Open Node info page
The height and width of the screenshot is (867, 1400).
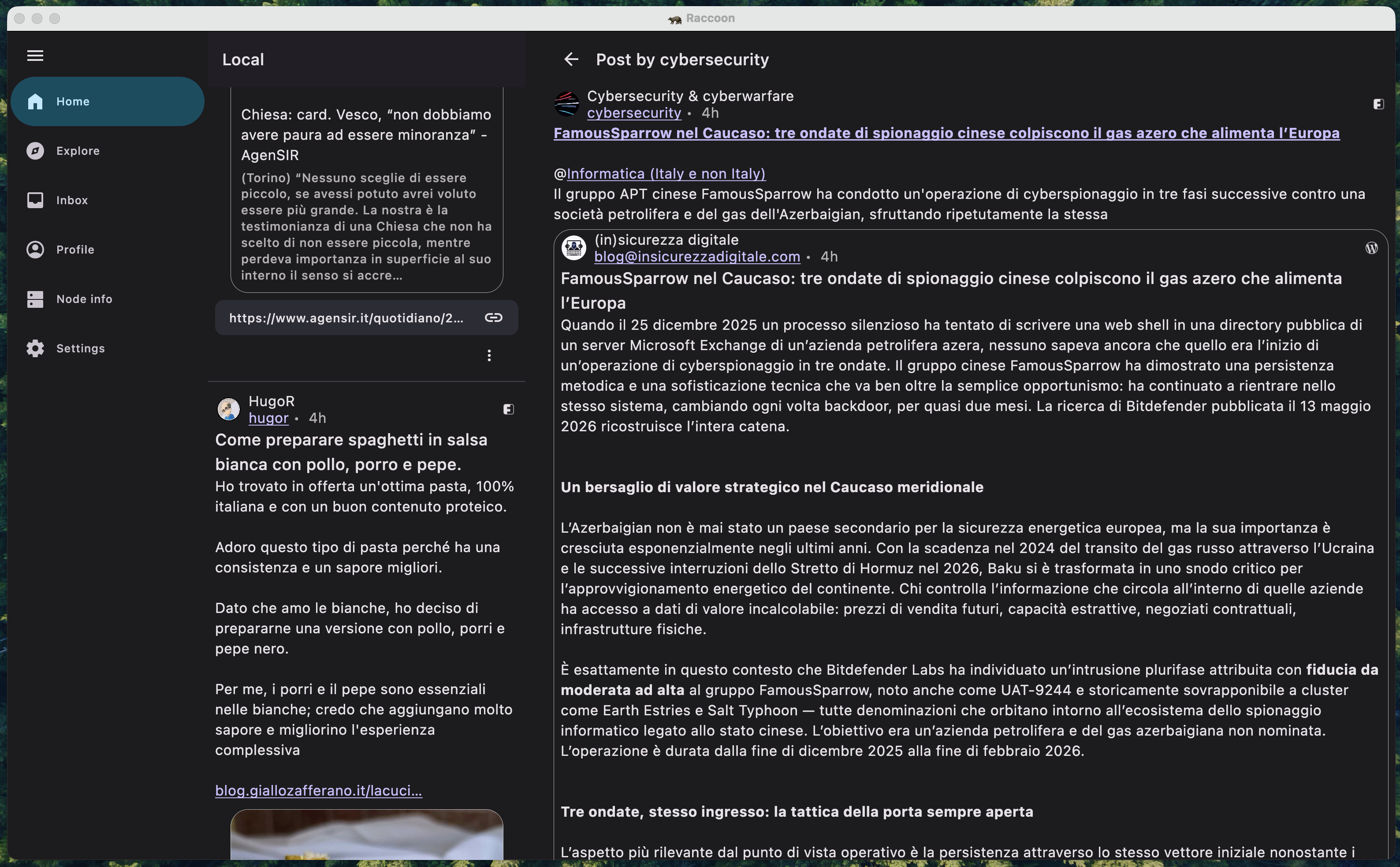coord(107,299)
